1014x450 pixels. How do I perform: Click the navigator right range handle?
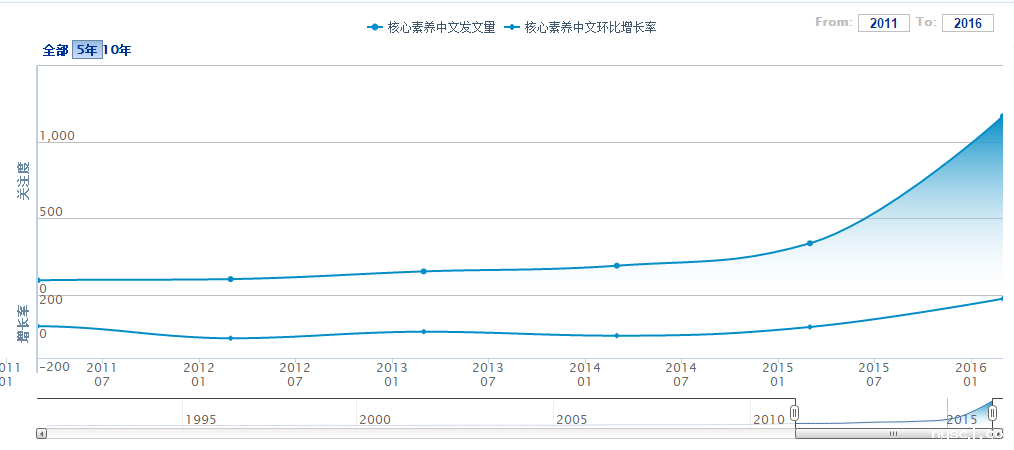[993, 412]
